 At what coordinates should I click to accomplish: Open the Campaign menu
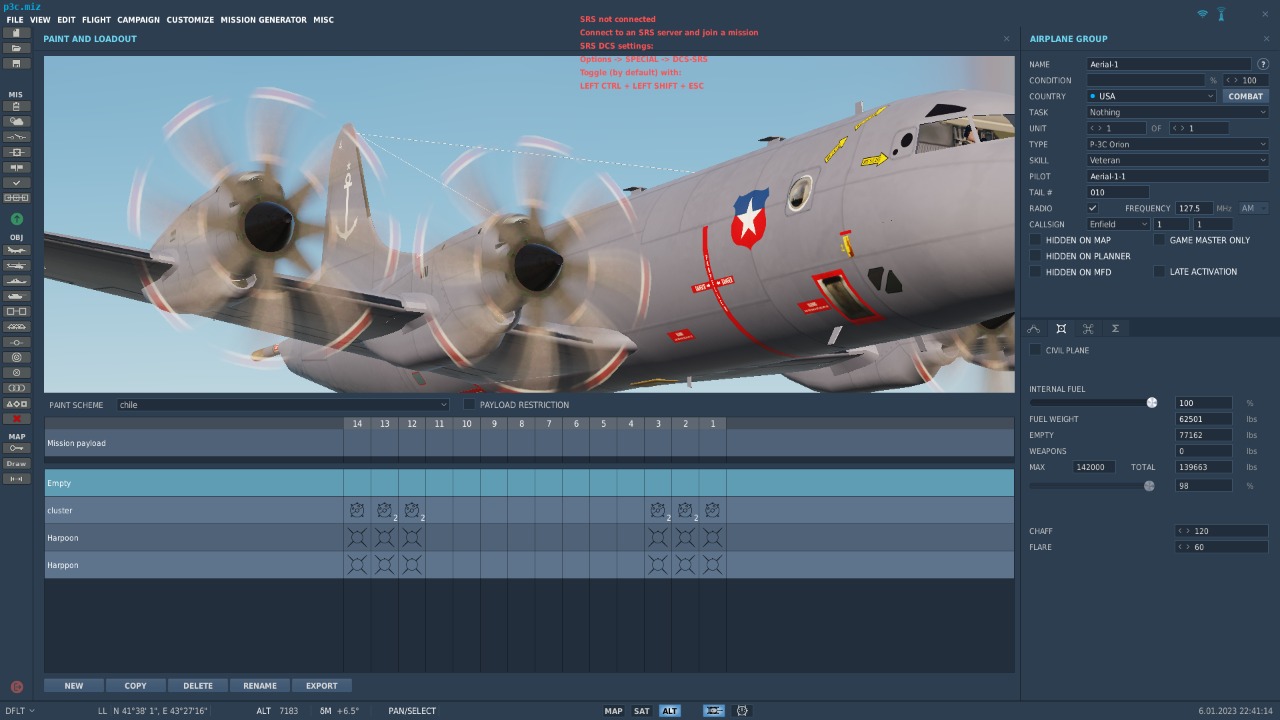[x=138, y=20]
